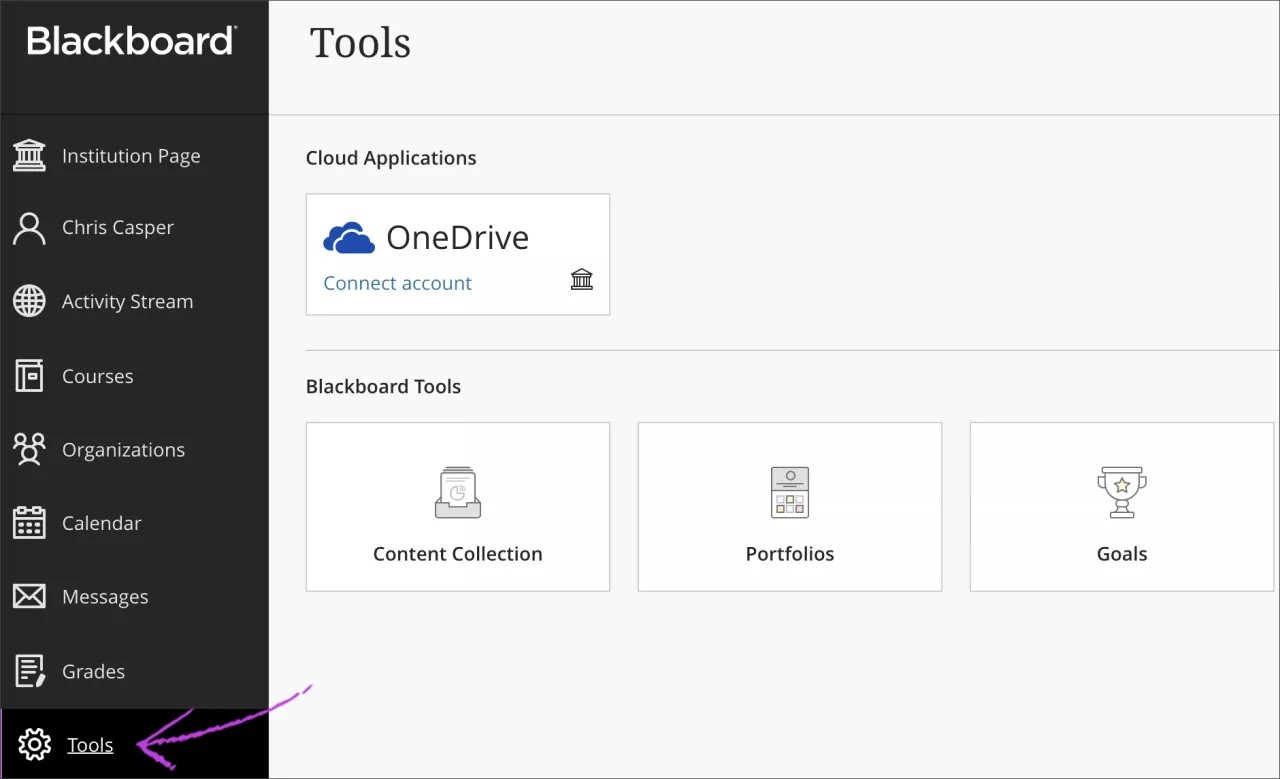Open the Calendar icon
1280x779 pixels.
point(29,522)
